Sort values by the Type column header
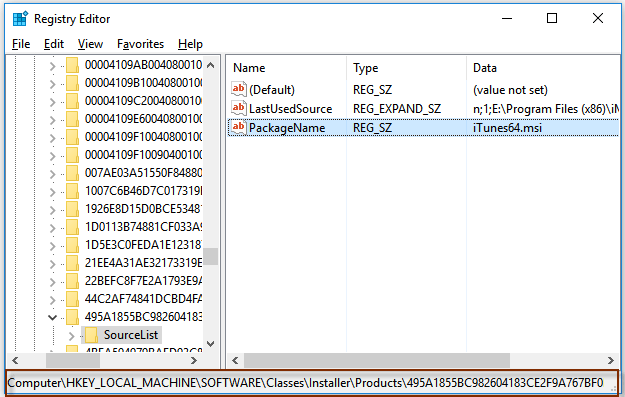This screenshot has width=625, height=397. coord(406,68)
